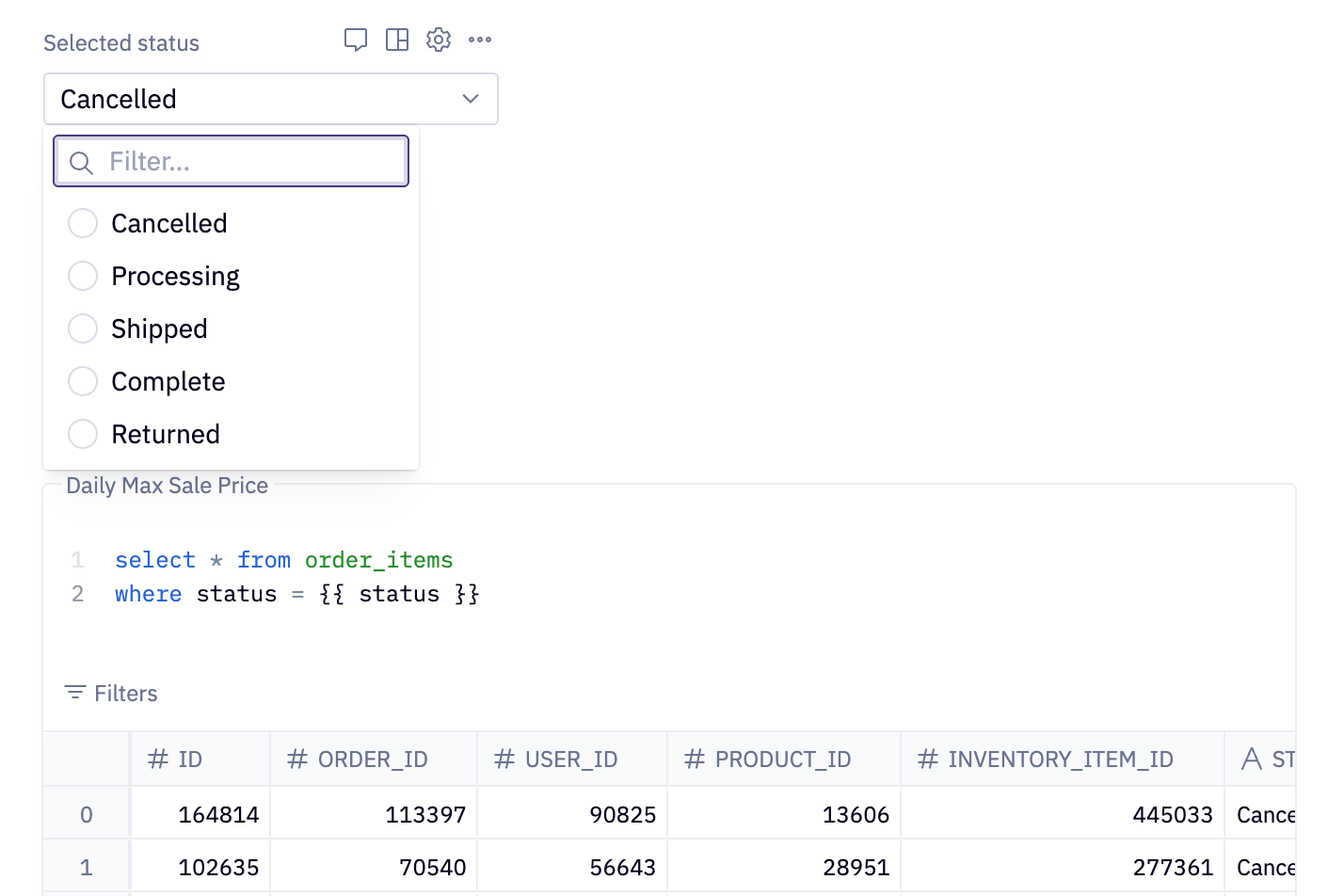Open the Filters button above the table
Viewport: 1344px width, 896px height.
click(x=111, y=694)
